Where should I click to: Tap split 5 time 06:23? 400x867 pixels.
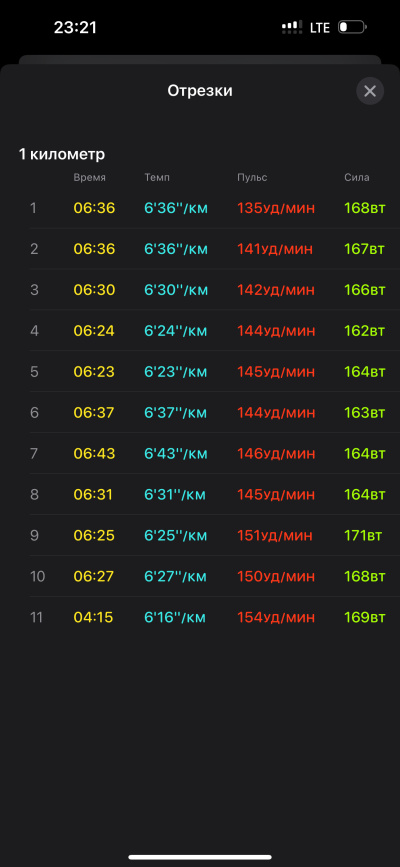coord(94,372)
